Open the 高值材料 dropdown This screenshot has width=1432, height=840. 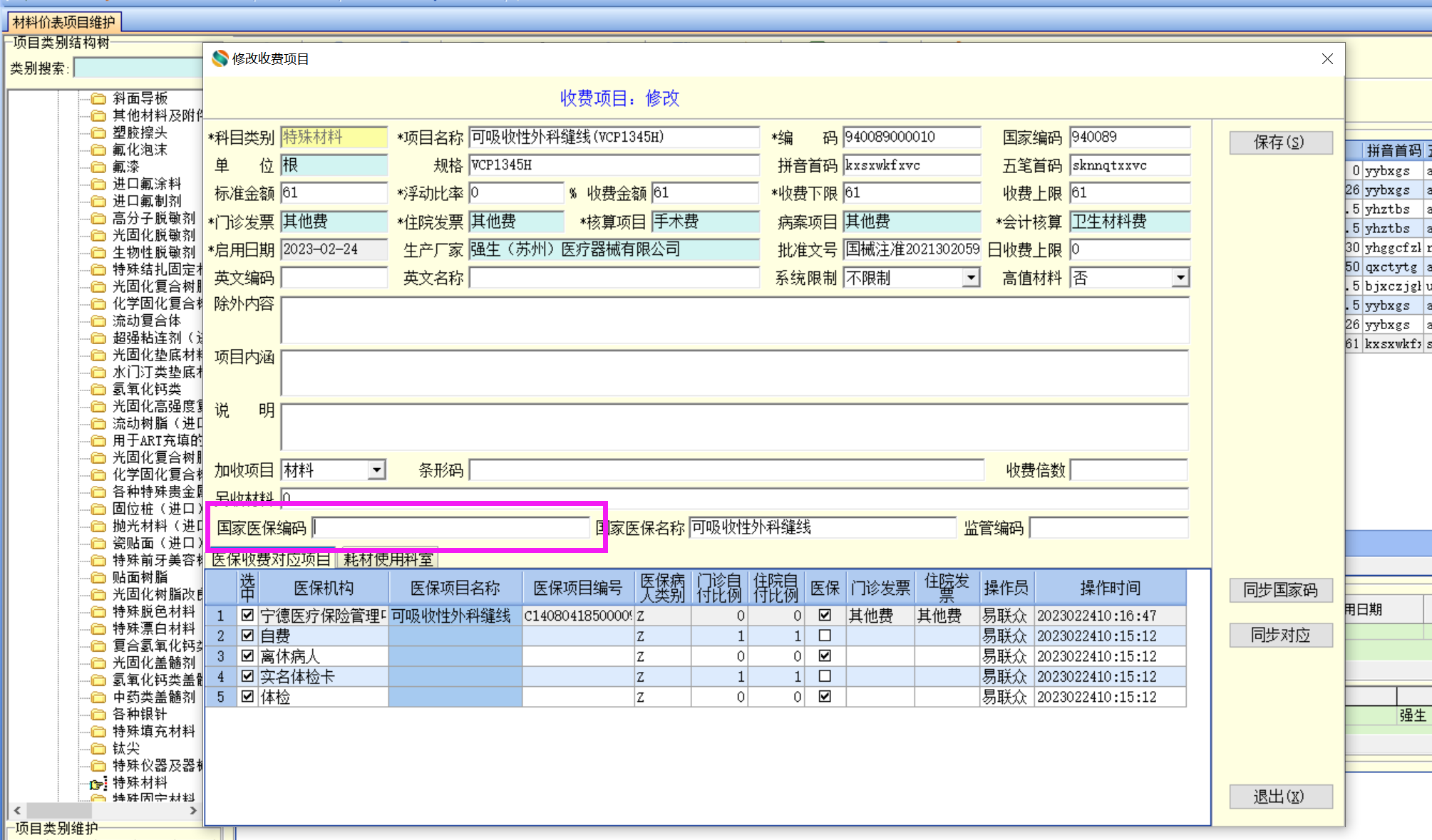(x=1180, y=278)
